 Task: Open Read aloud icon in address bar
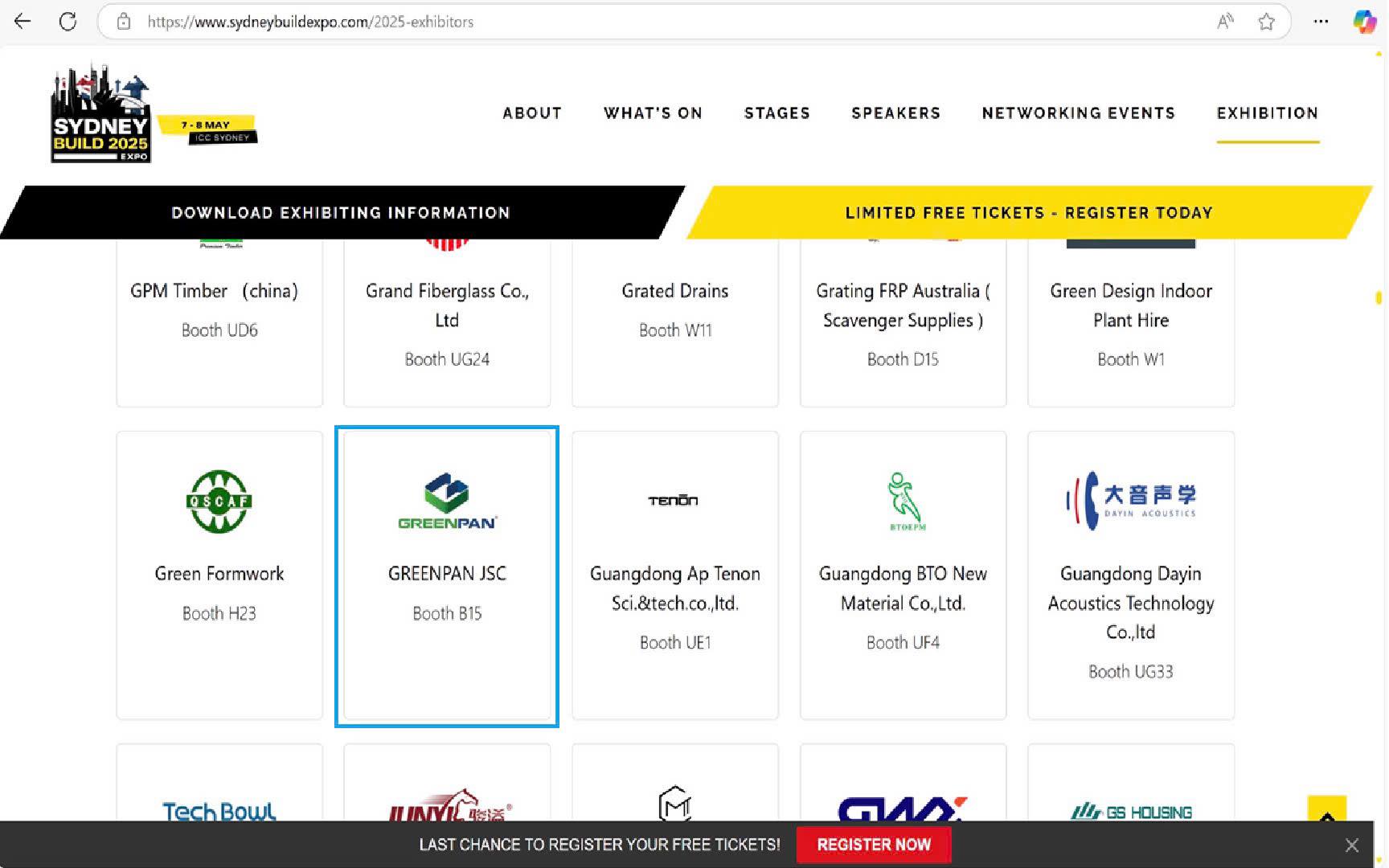tap(1225, 22)
